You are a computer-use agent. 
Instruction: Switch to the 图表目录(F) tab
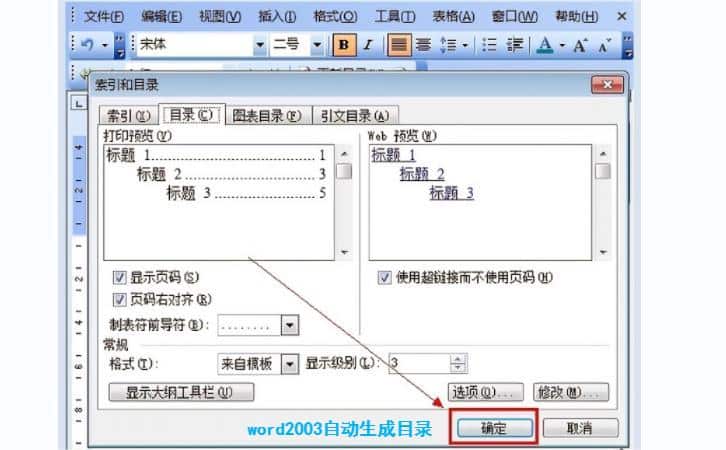point(267,116)
